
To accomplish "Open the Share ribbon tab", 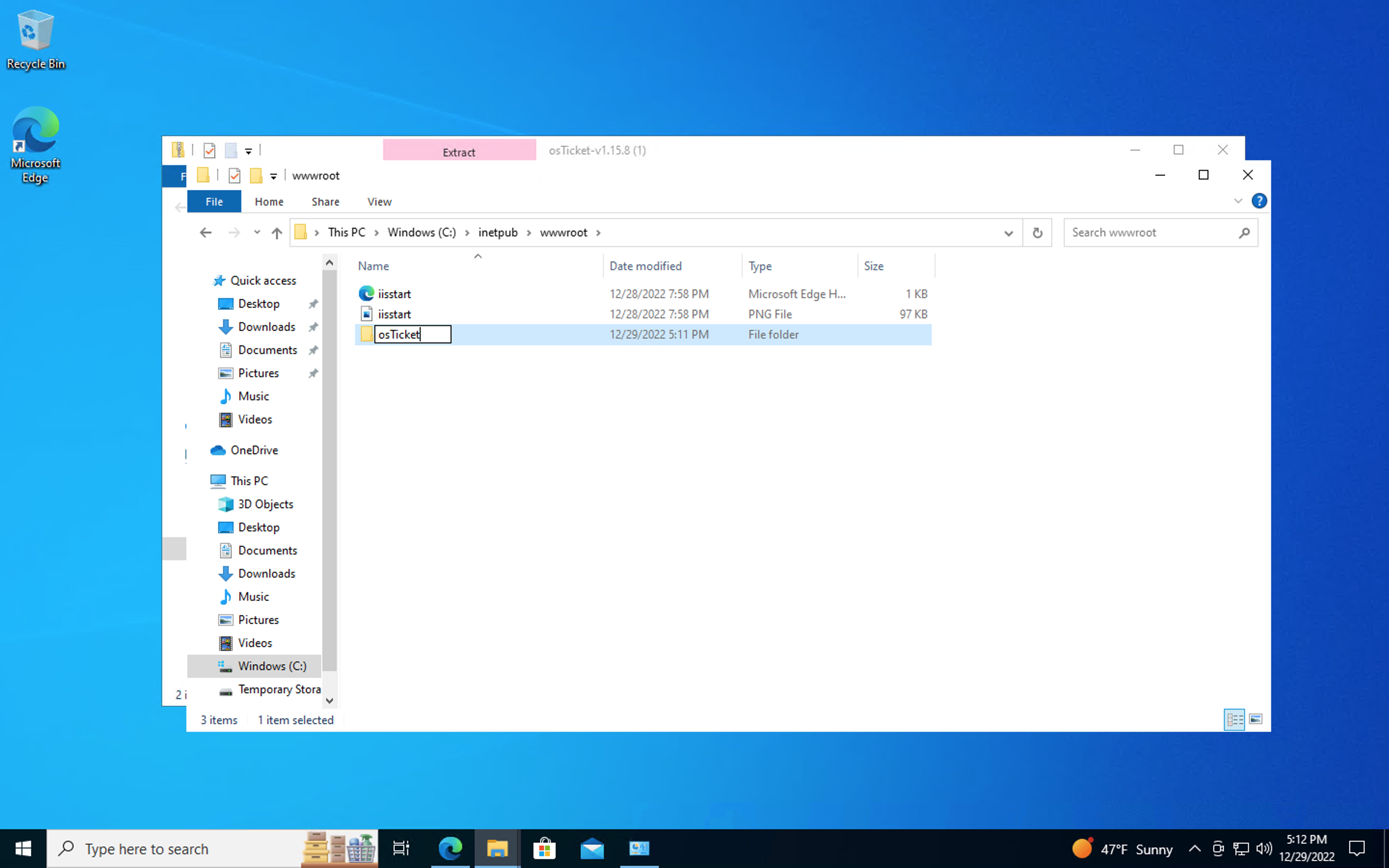I will (325, 202).
